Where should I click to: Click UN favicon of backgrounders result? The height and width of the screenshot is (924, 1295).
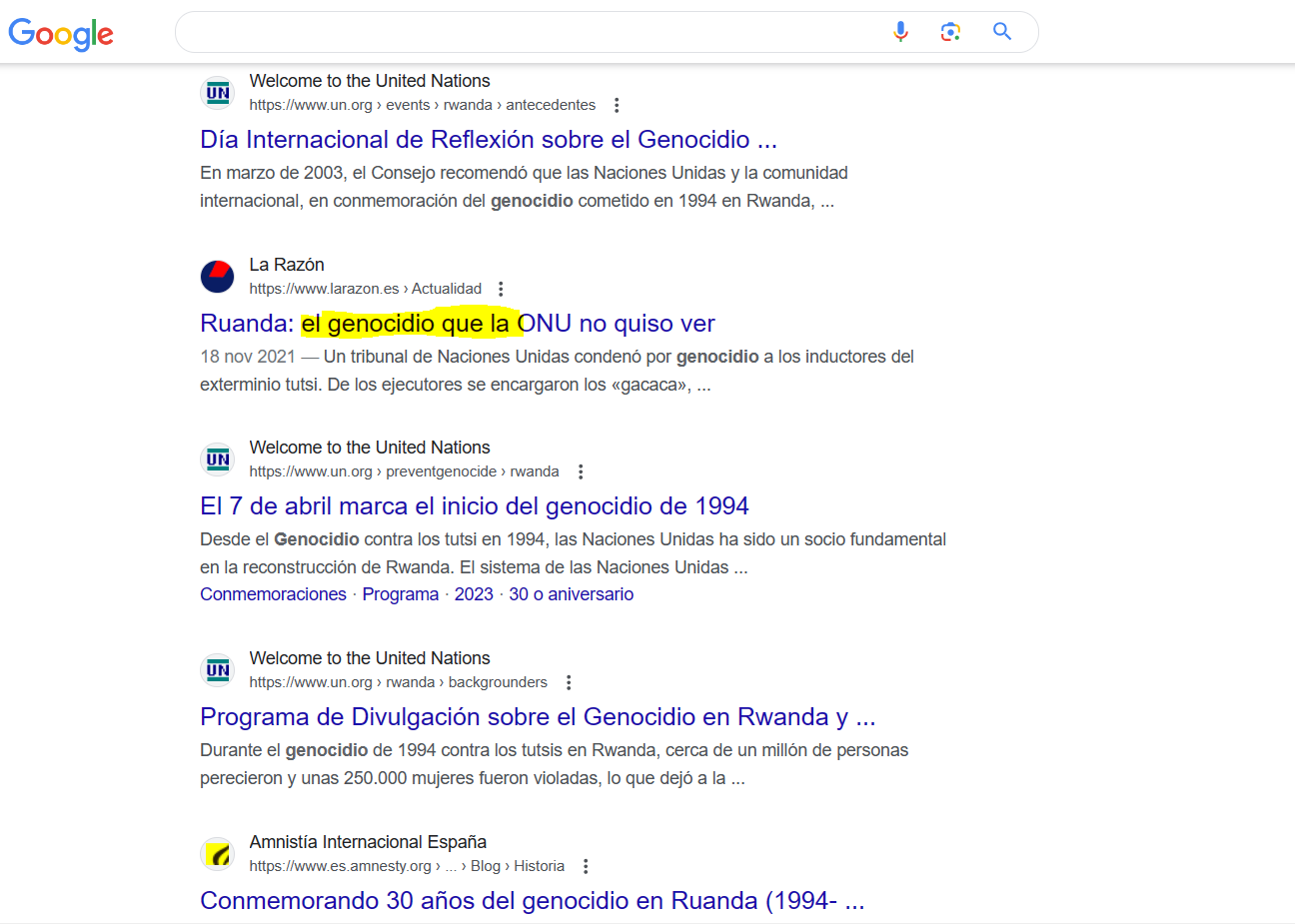pos(218,670)
